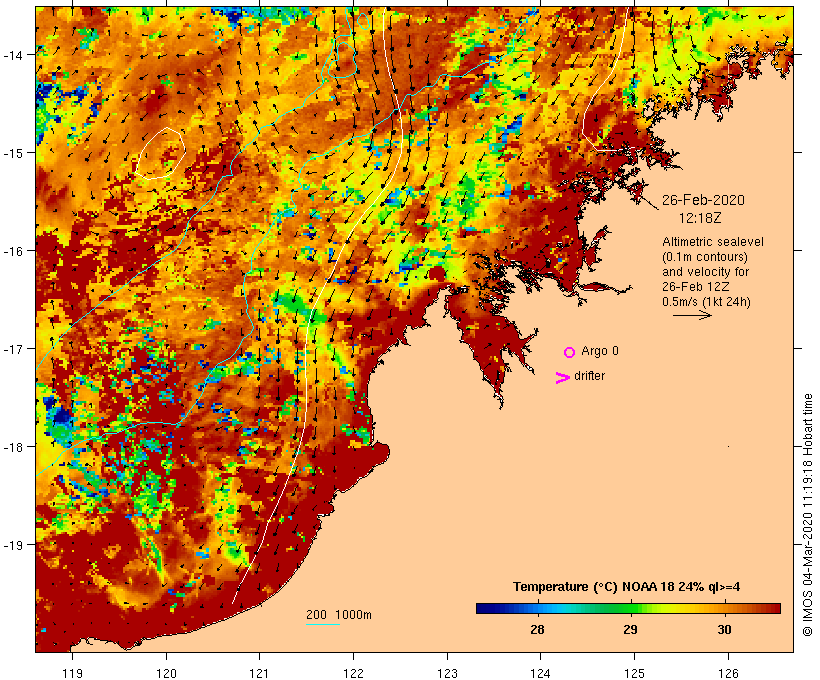820x680 pixels.
Task: Click the -14 latitude axis label
Action: [x=13, y=55]
